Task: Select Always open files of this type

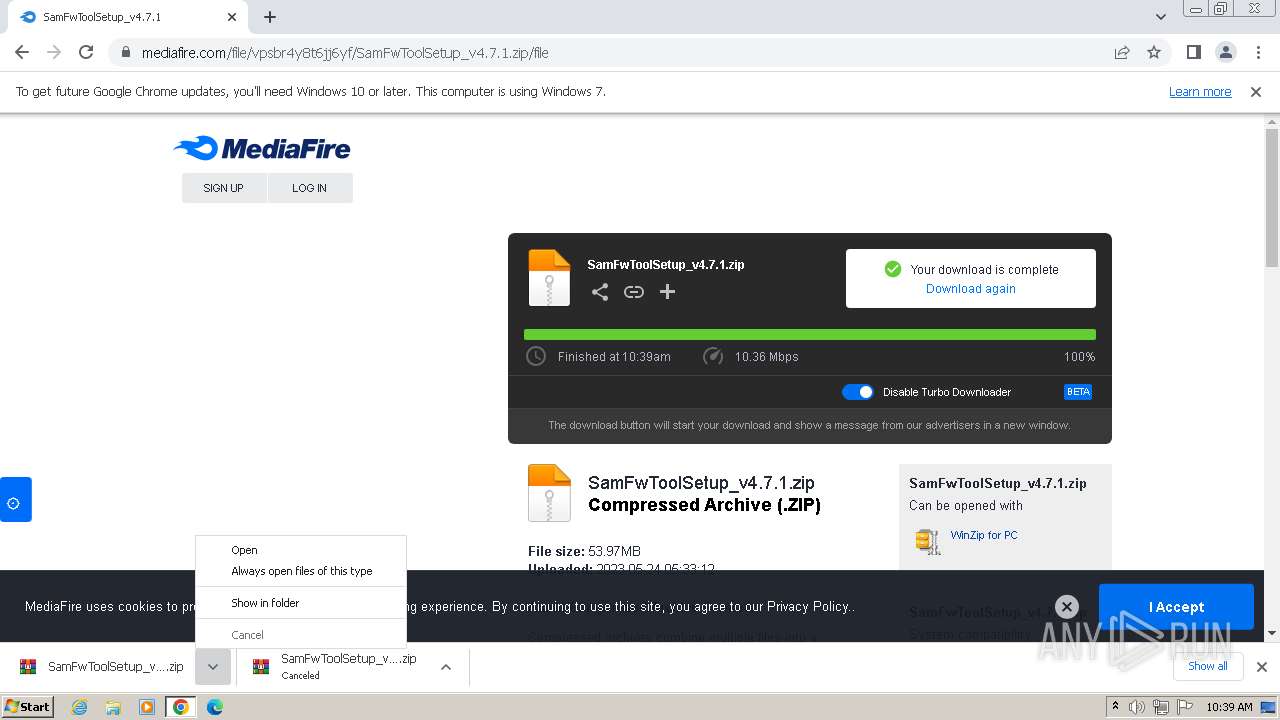Action: [301, 571]
